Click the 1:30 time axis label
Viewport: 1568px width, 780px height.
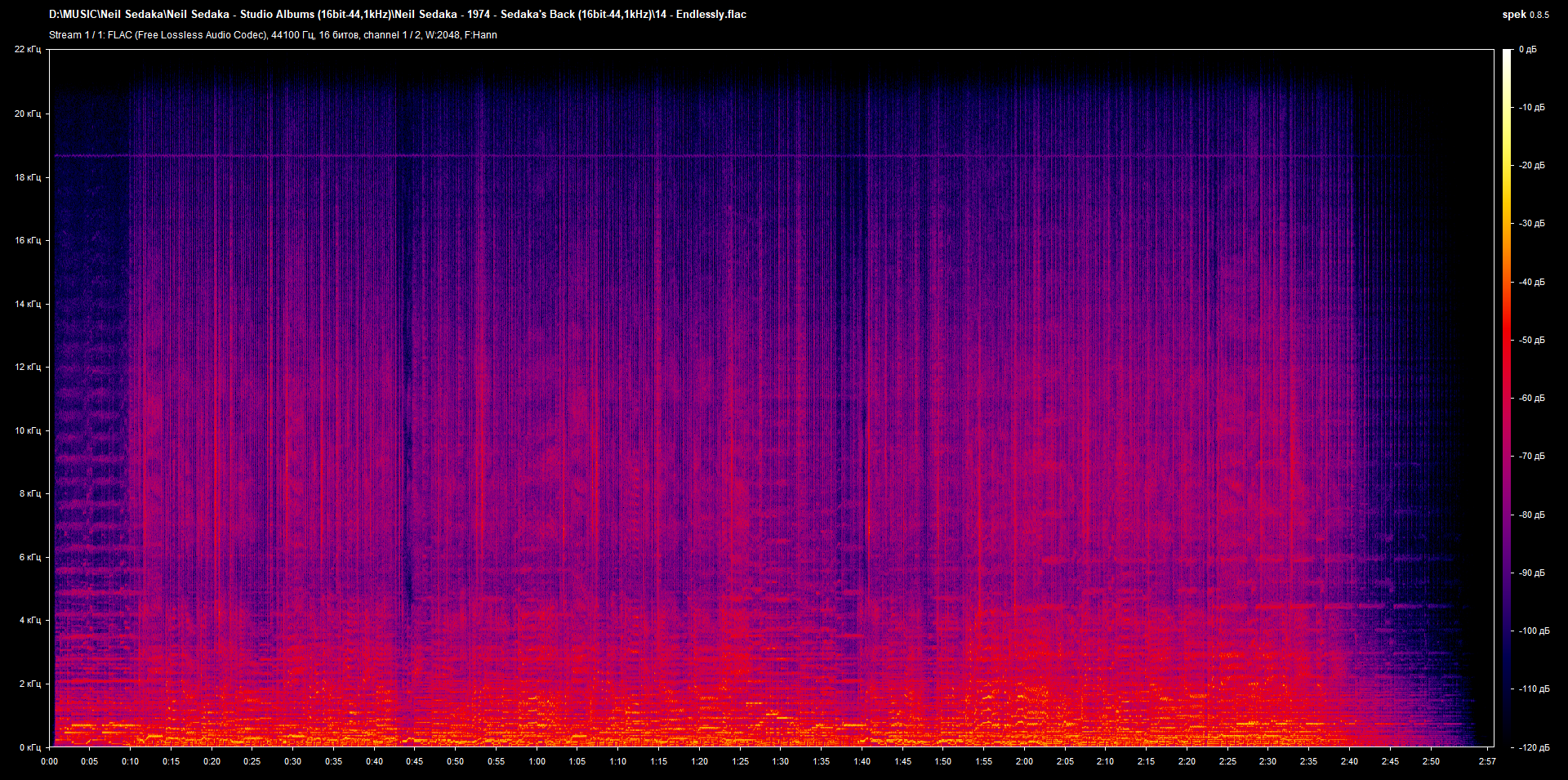pyautogui.click(x=780, y=762)
